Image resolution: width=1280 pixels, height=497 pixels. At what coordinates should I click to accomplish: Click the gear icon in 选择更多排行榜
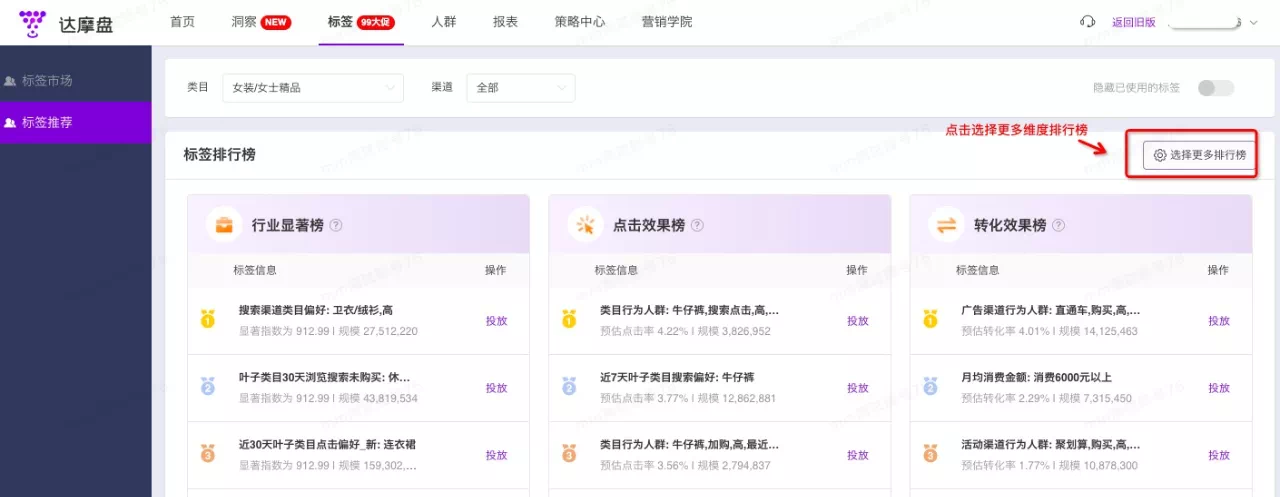(x=1160, y=155)
